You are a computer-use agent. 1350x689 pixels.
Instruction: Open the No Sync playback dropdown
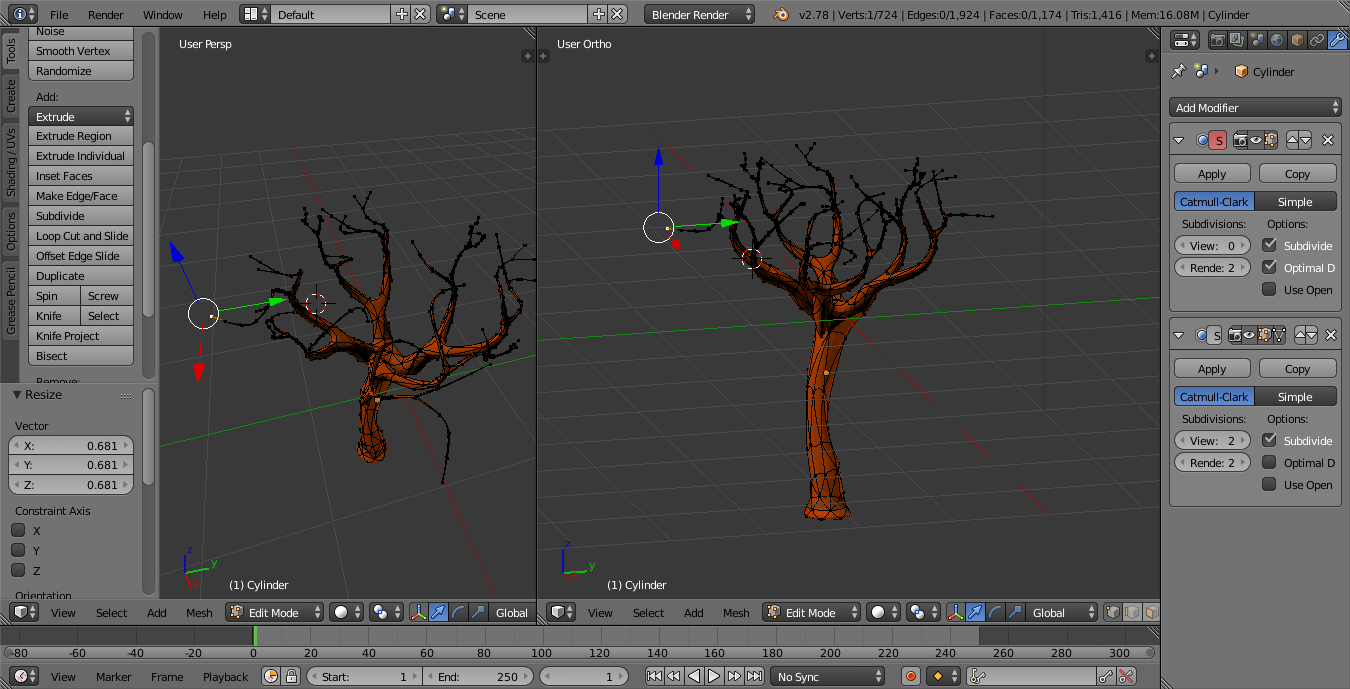coord(827,677)
